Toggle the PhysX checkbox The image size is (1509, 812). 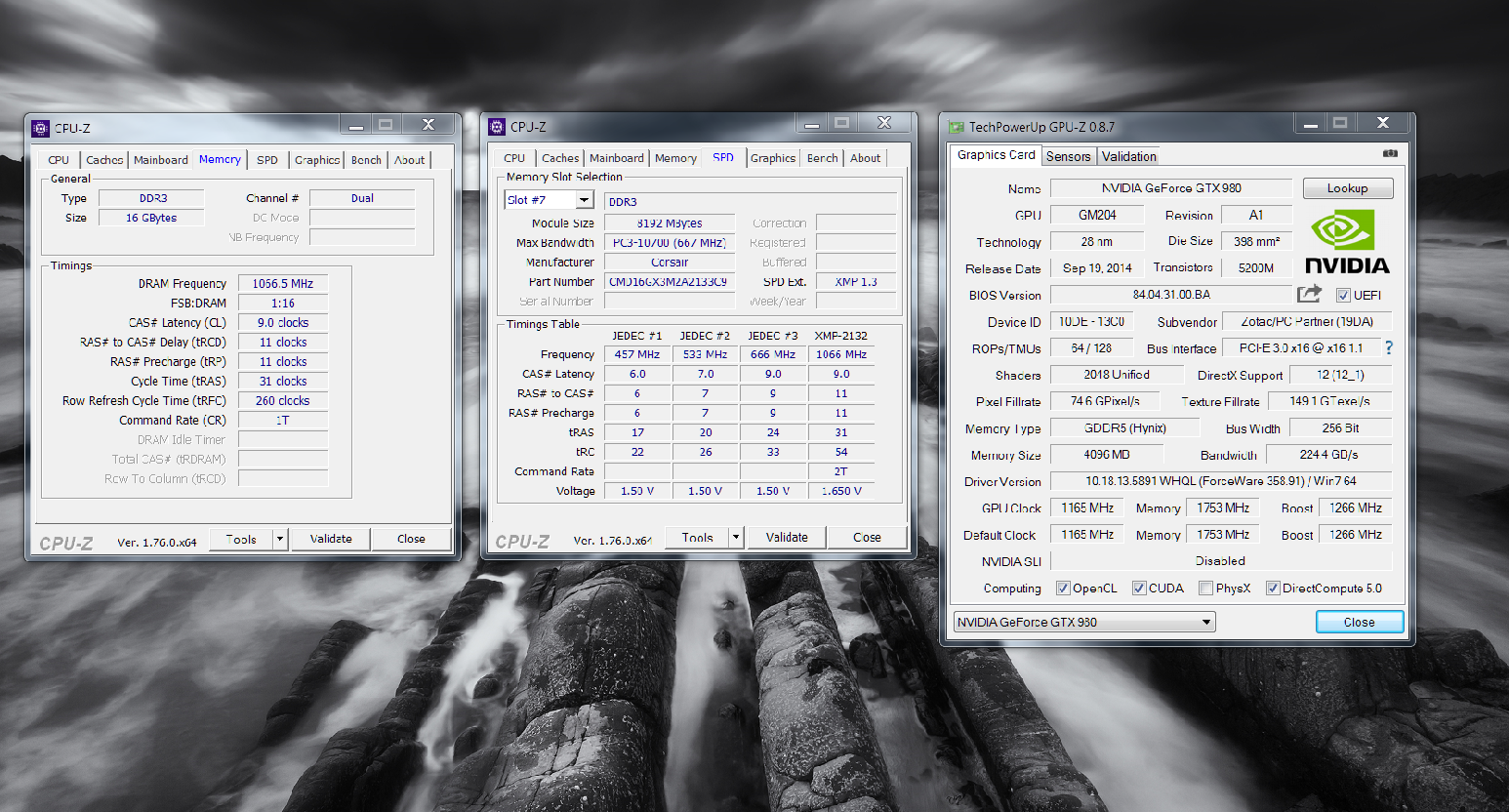click(x=1205, y=589)
